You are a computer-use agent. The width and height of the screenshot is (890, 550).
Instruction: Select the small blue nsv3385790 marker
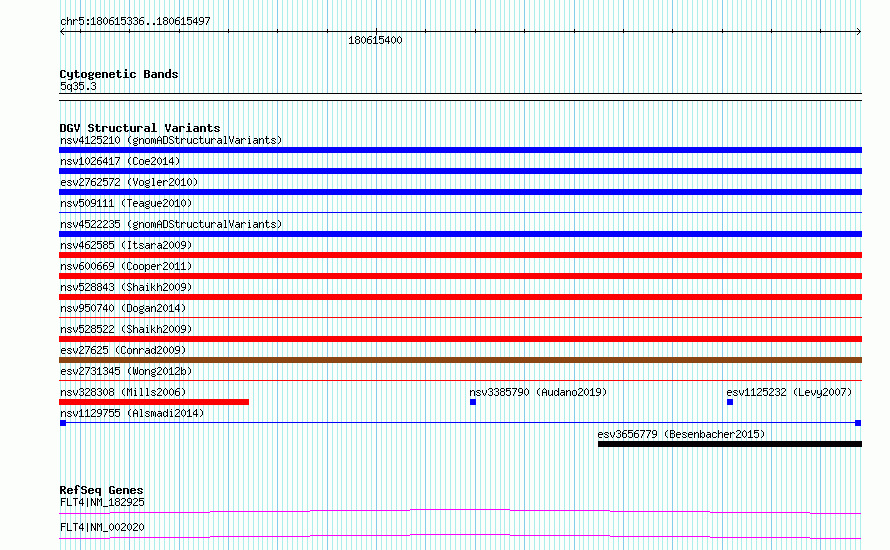473,402
